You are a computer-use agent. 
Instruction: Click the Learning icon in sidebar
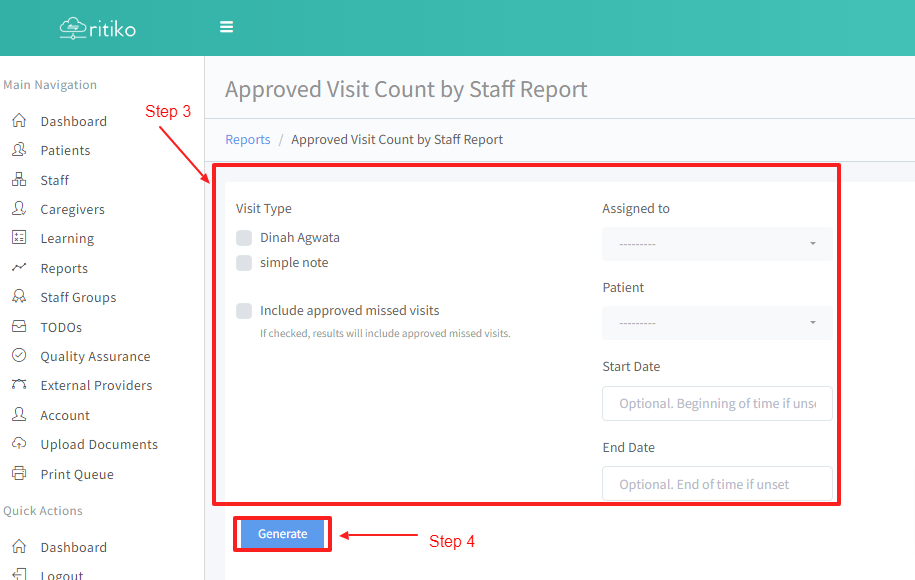click(x=19, y=238)
